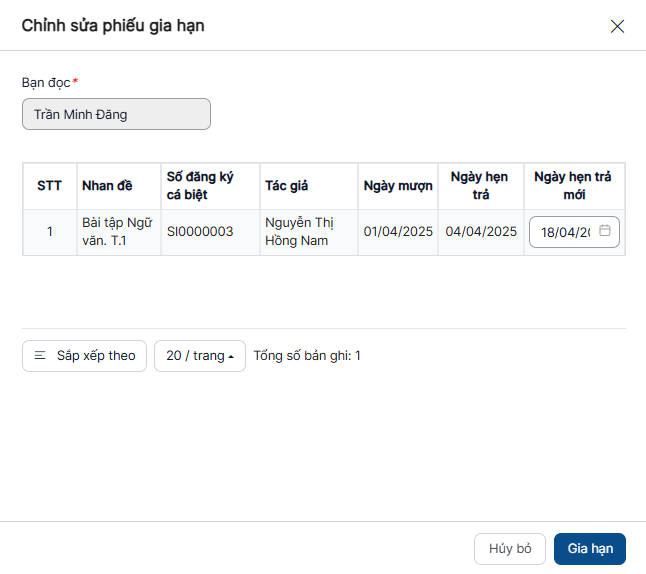Open calendar picker in new due date field
Viewport: 646px width, 574px height.
(604, 231)
